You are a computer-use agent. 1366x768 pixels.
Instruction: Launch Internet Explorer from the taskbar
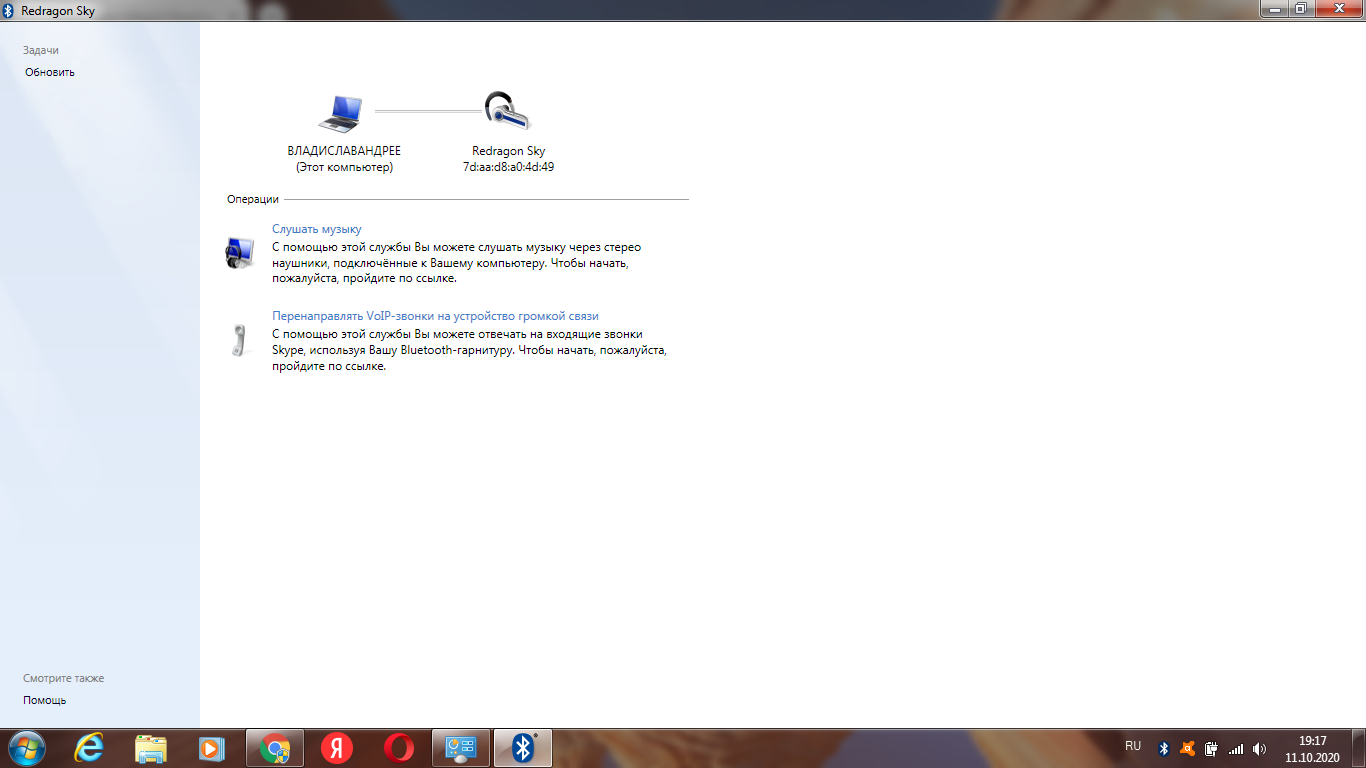click(x=90, y=748)
